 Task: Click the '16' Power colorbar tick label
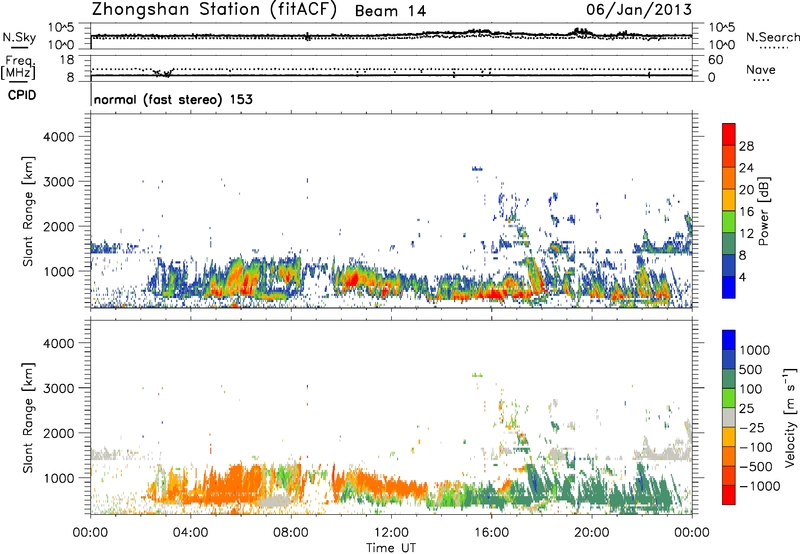pyautogui.click(x=746, y=211)
